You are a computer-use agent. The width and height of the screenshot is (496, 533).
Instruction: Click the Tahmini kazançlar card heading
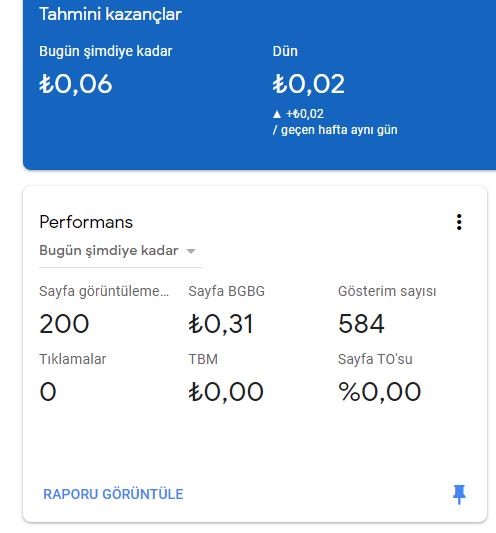(x=110, y=14)
